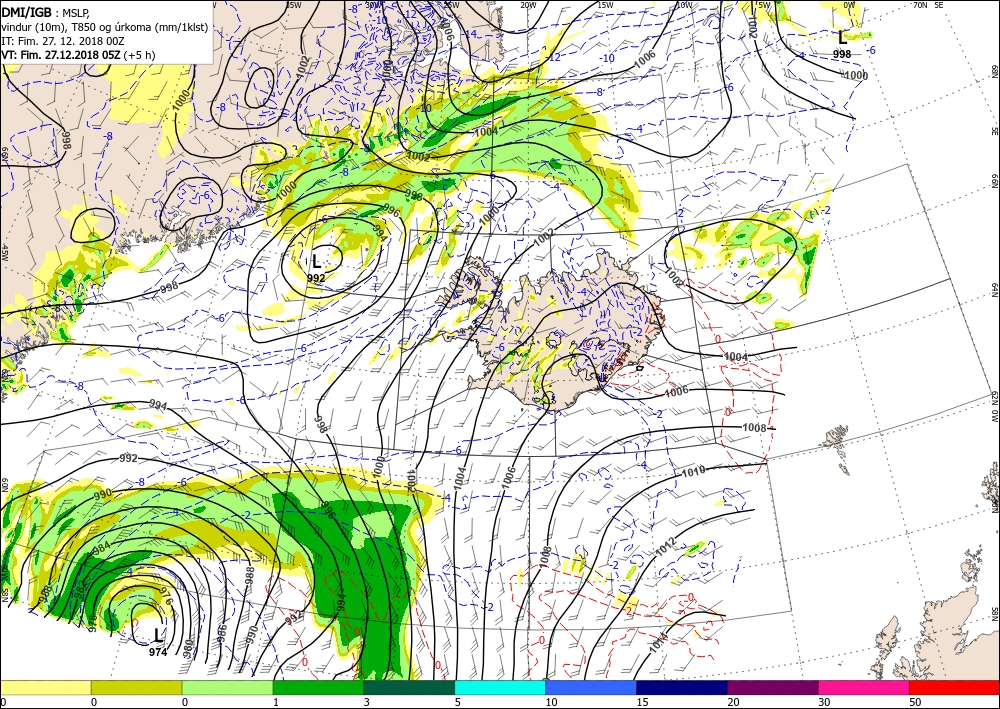The height and width of the screenshot is (709, 1000).
Task: Choose the purple legend color segment
Action: (773, 687)
